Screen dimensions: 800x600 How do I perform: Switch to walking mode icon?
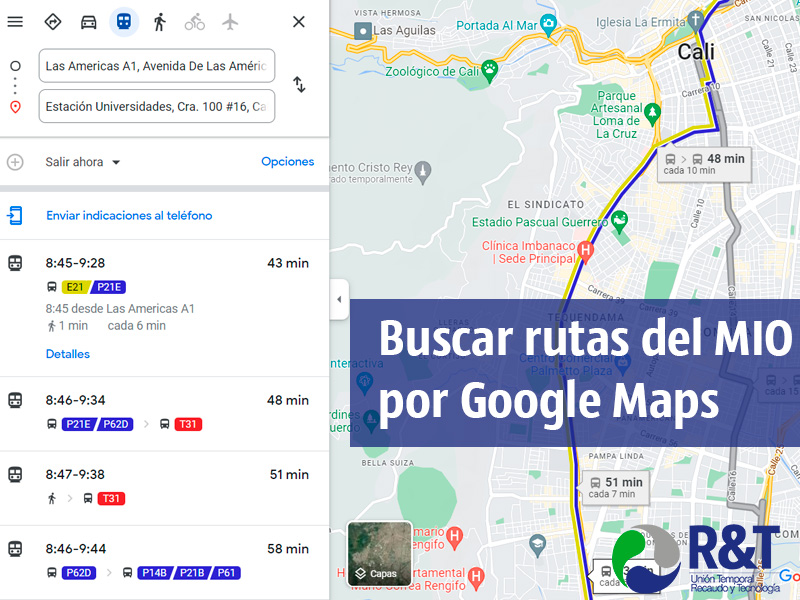click(160, 22)
